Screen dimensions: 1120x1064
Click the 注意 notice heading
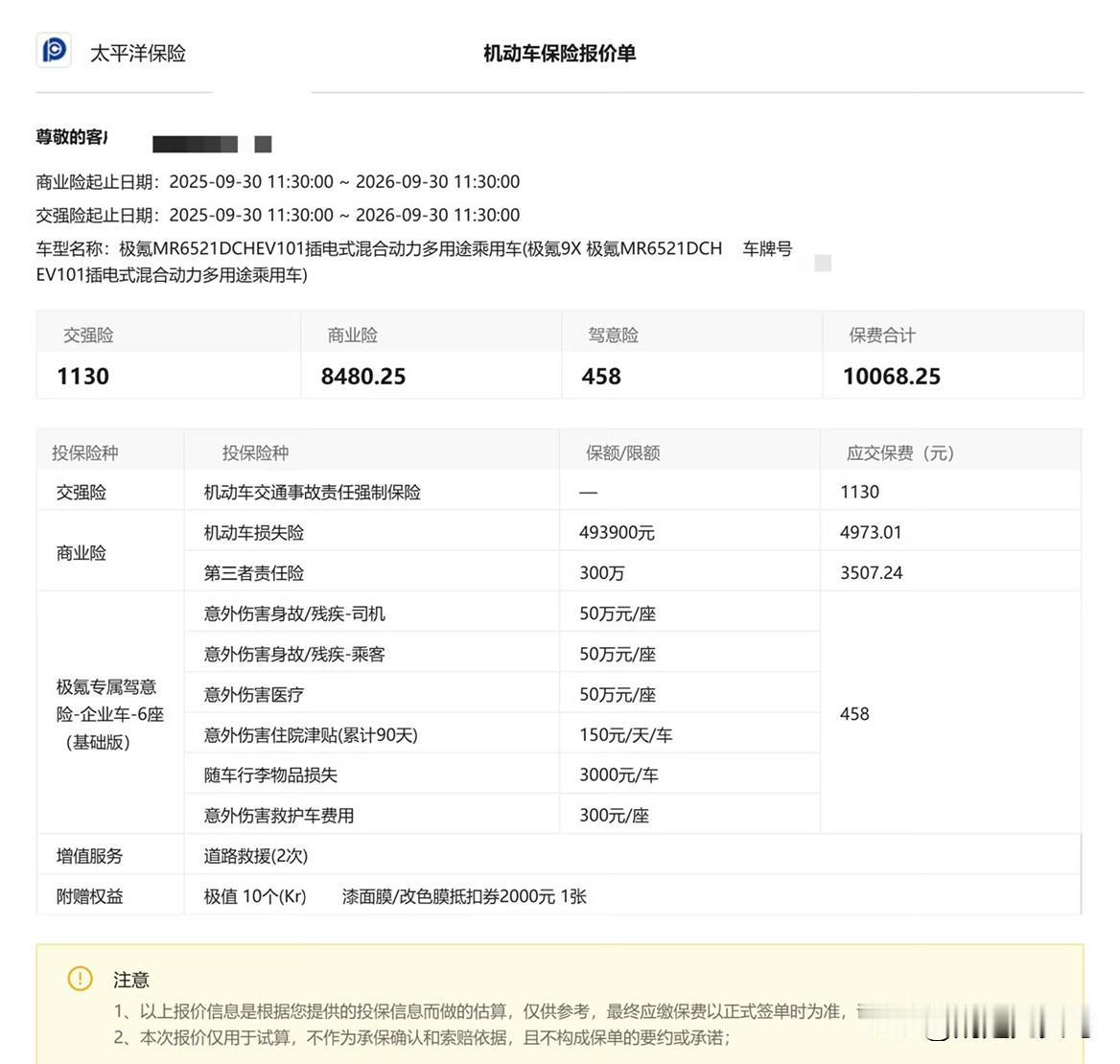click(x=130, y=980)
